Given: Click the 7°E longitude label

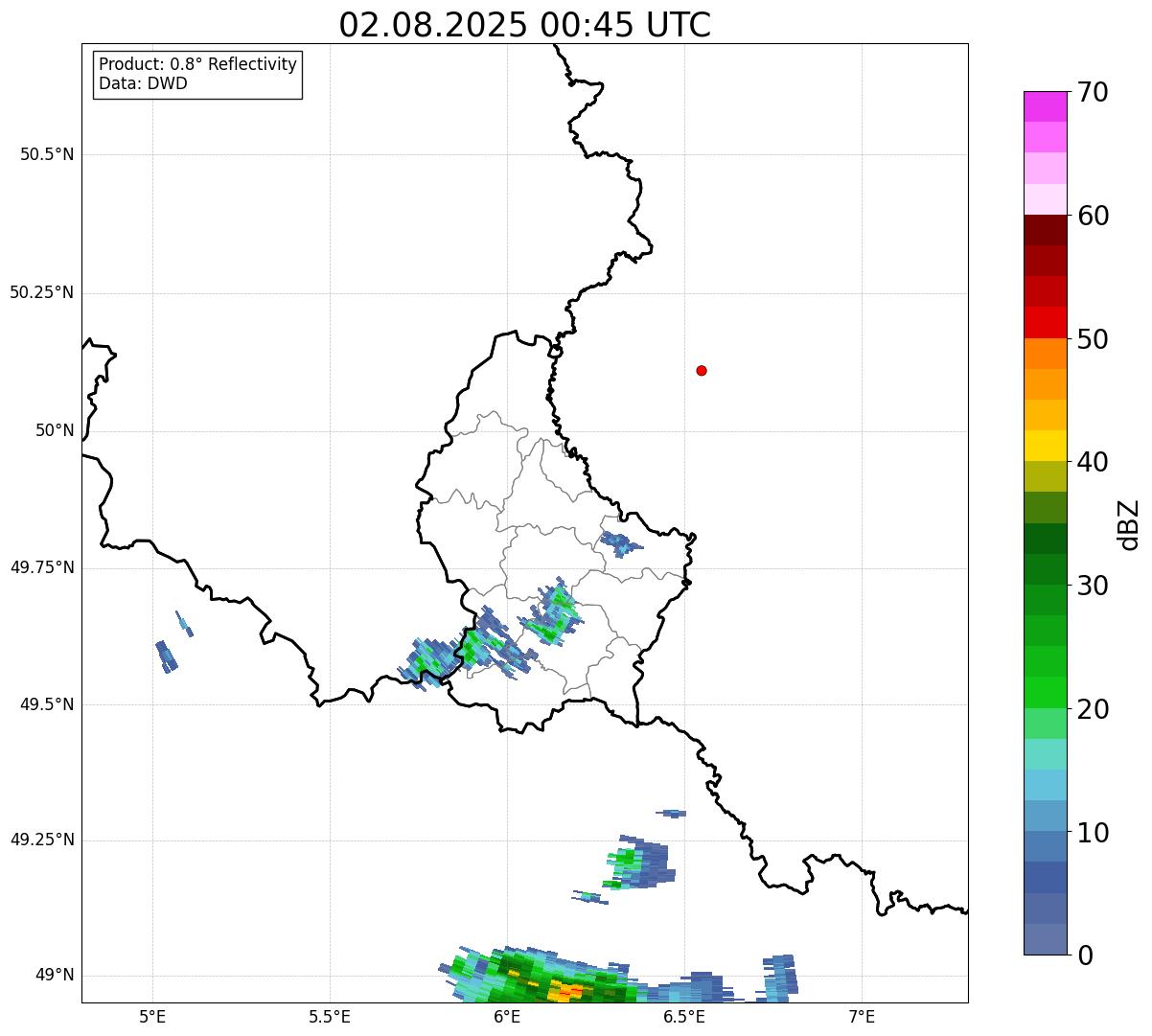Looking at the screenshot, I should click(862, 1016).
